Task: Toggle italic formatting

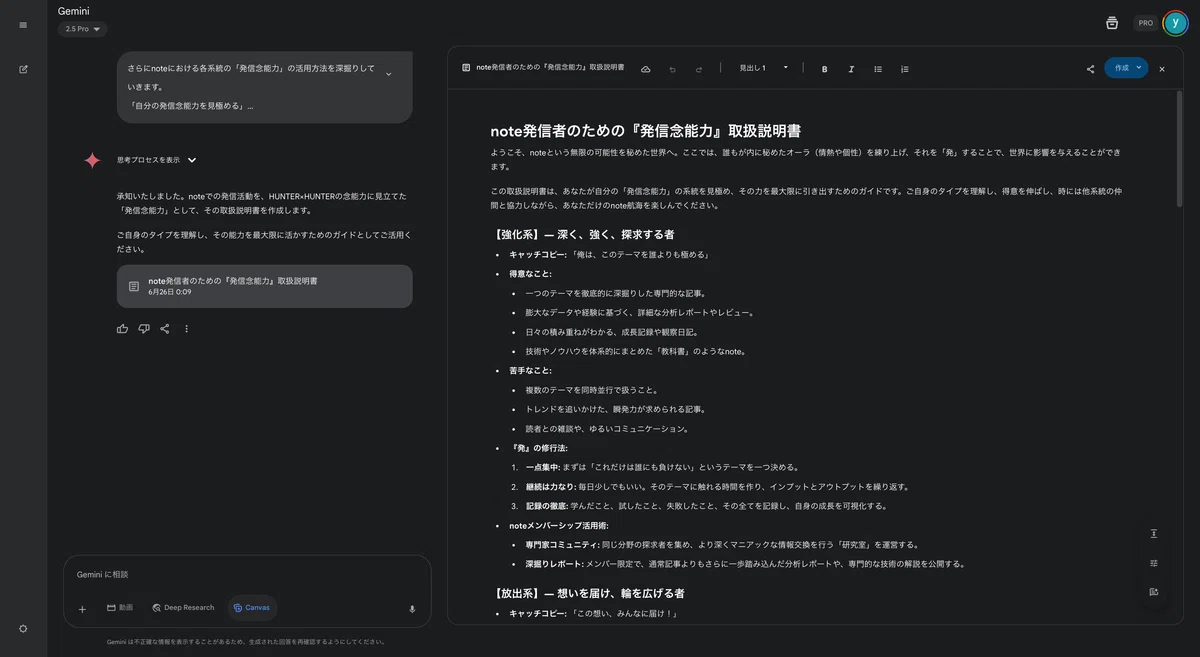Action: click(x=851, y=69)
